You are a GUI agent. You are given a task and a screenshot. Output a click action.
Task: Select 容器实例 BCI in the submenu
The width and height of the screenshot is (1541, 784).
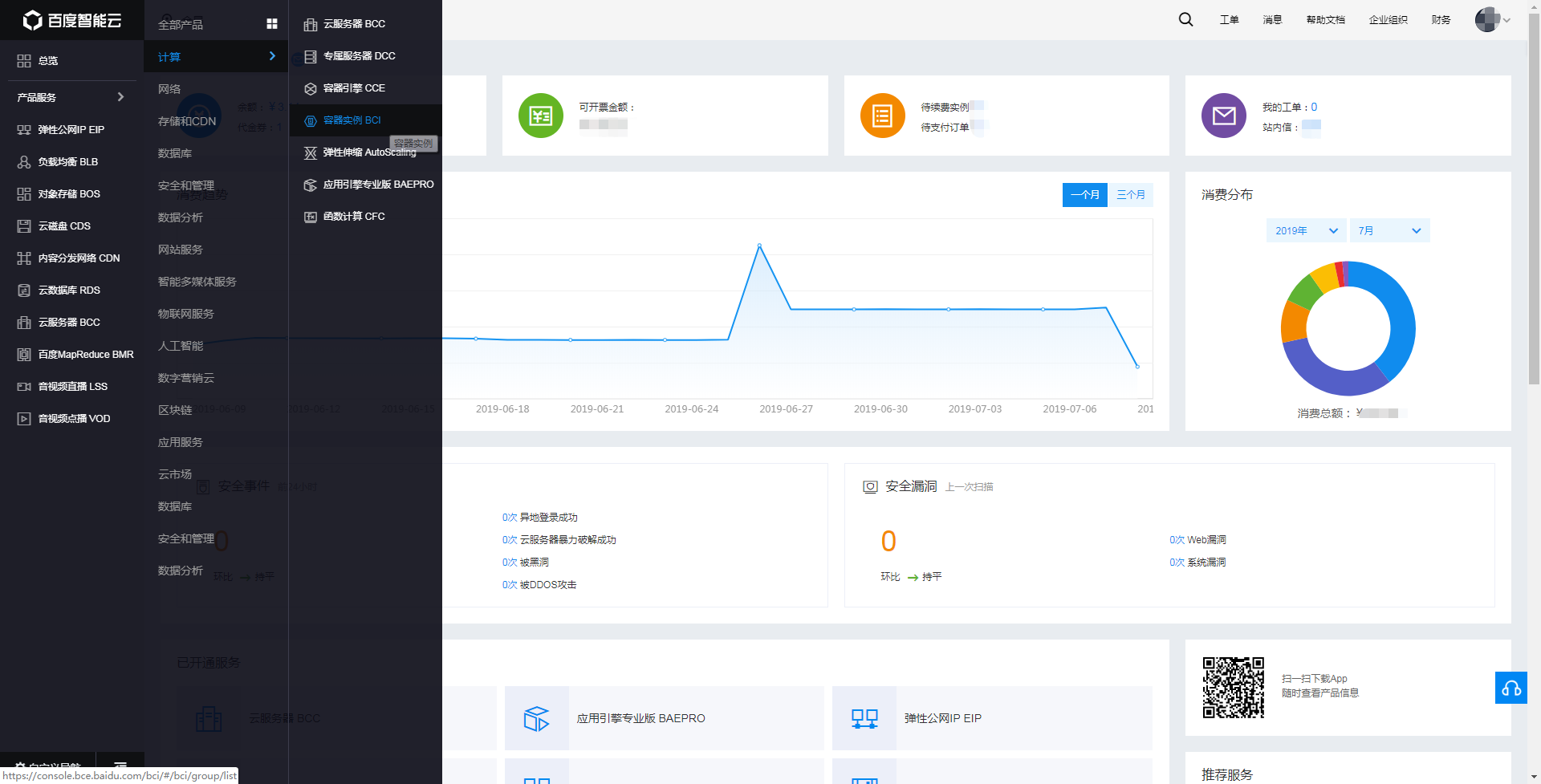365,120
